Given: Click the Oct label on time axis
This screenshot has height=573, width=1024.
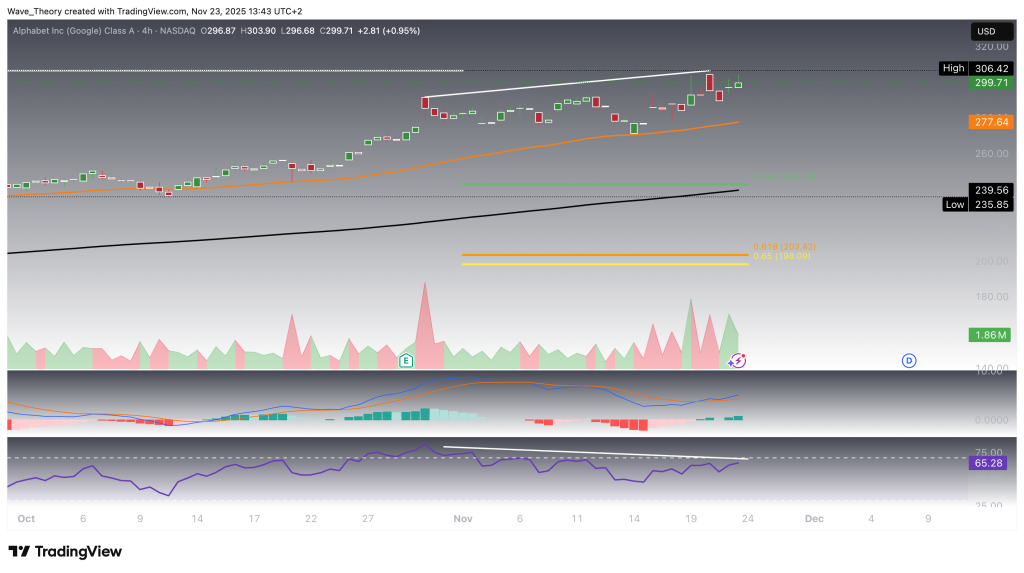Looking at the screenshot, I should 26,519.
